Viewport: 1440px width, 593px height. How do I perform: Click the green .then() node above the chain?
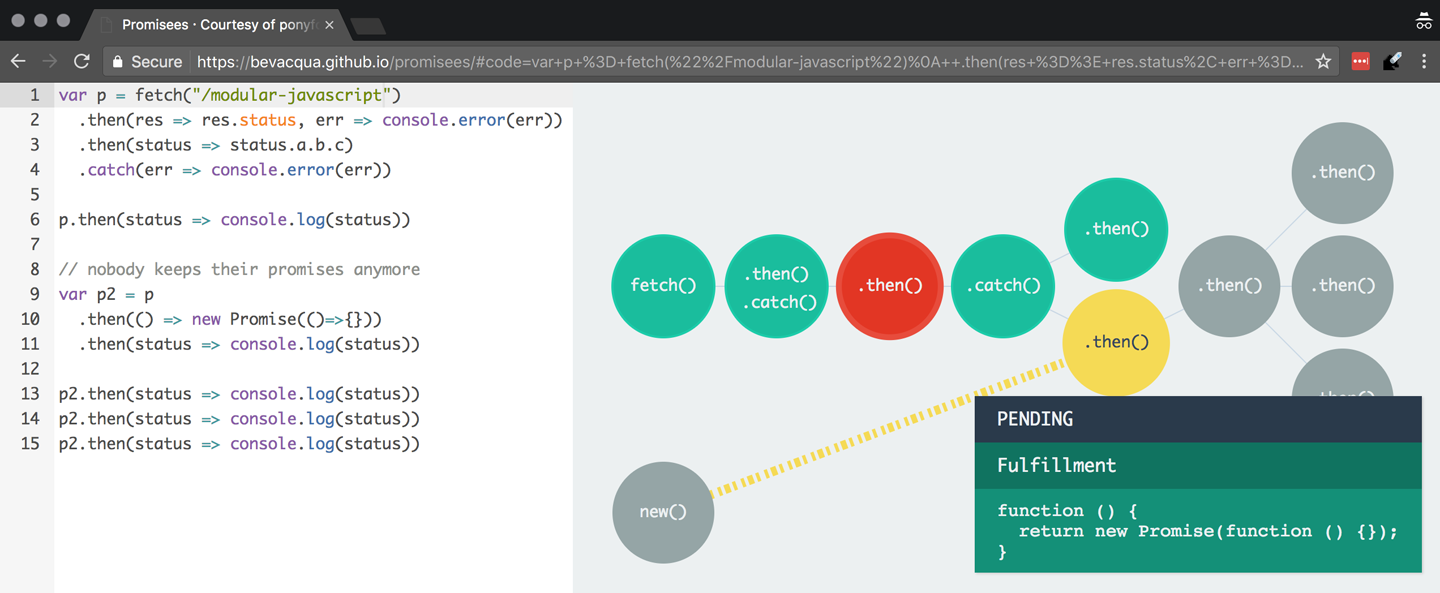1116,229
